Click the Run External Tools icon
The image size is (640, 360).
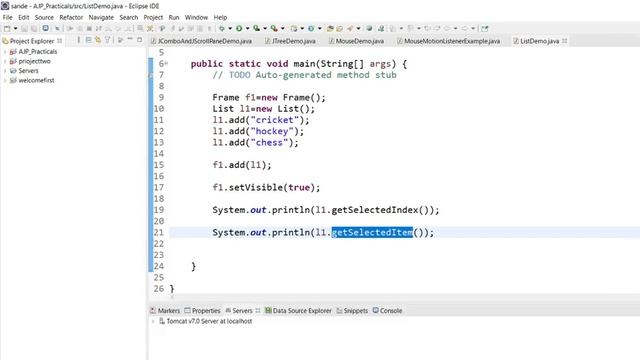pyautogui.click(x=274, y=29)
